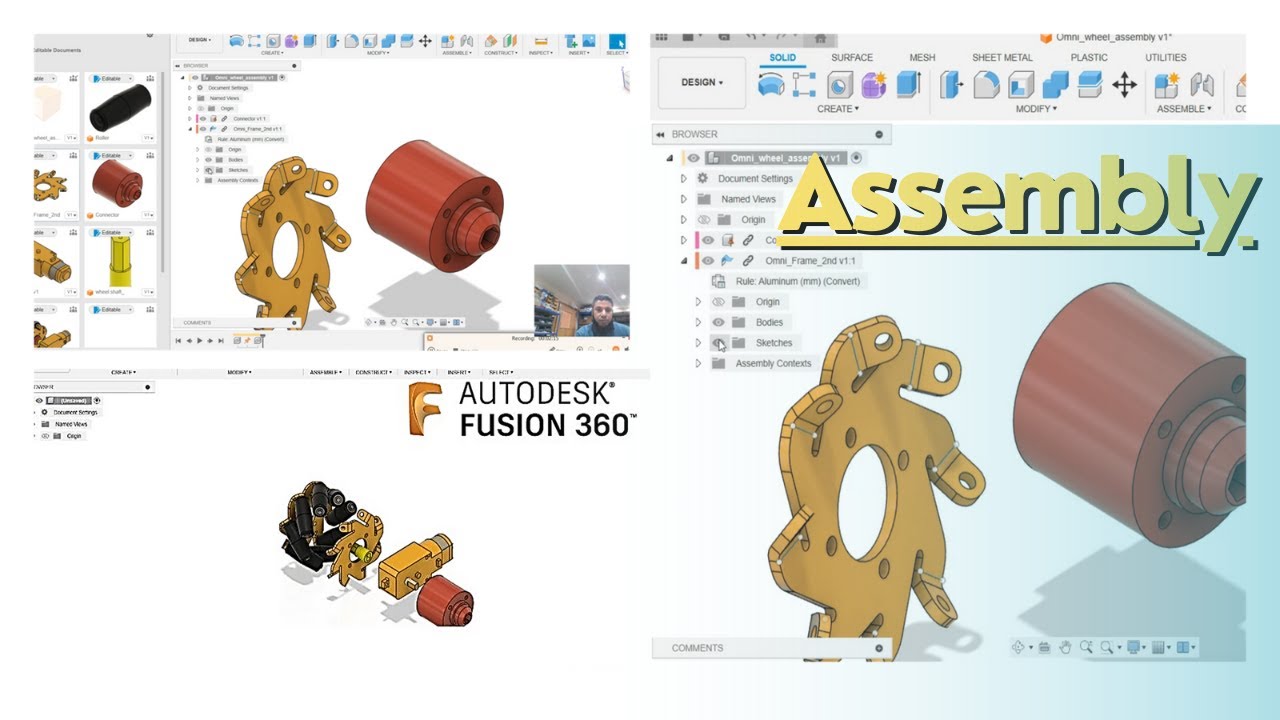The height and width of the screenshot is (720, 1280).
Task: Open the Roller thumbnail in data panel
Action: [120, 107]
